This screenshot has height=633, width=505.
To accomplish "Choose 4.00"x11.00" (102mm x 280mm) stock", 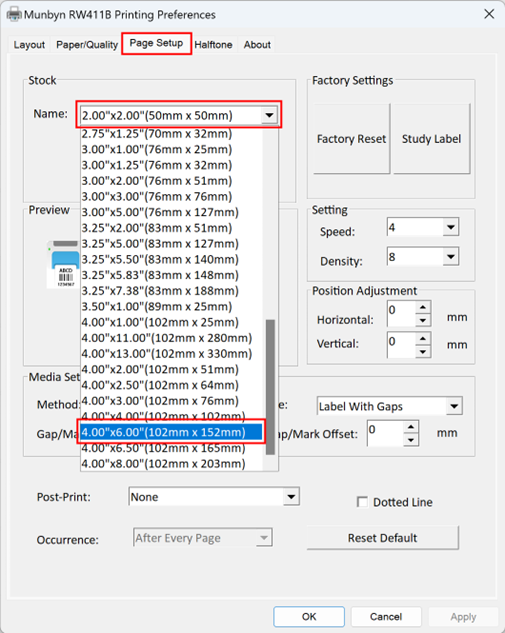I will [172, 338].
